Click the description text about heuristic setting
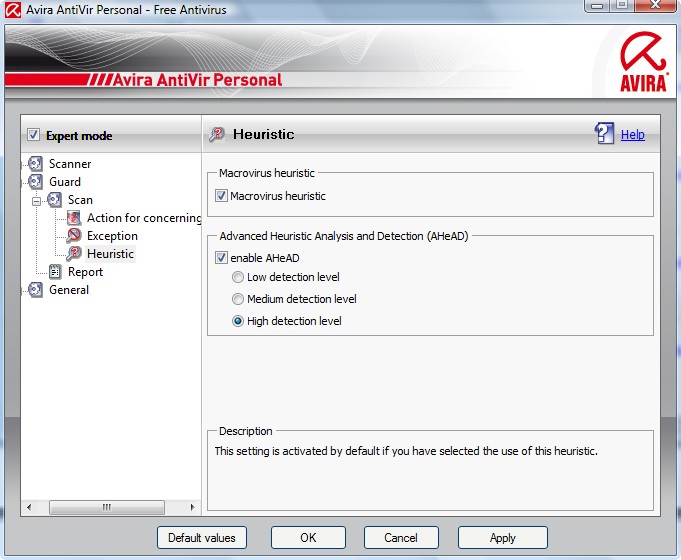The height and width of the screenshot is (560, 681). point(406,451)
